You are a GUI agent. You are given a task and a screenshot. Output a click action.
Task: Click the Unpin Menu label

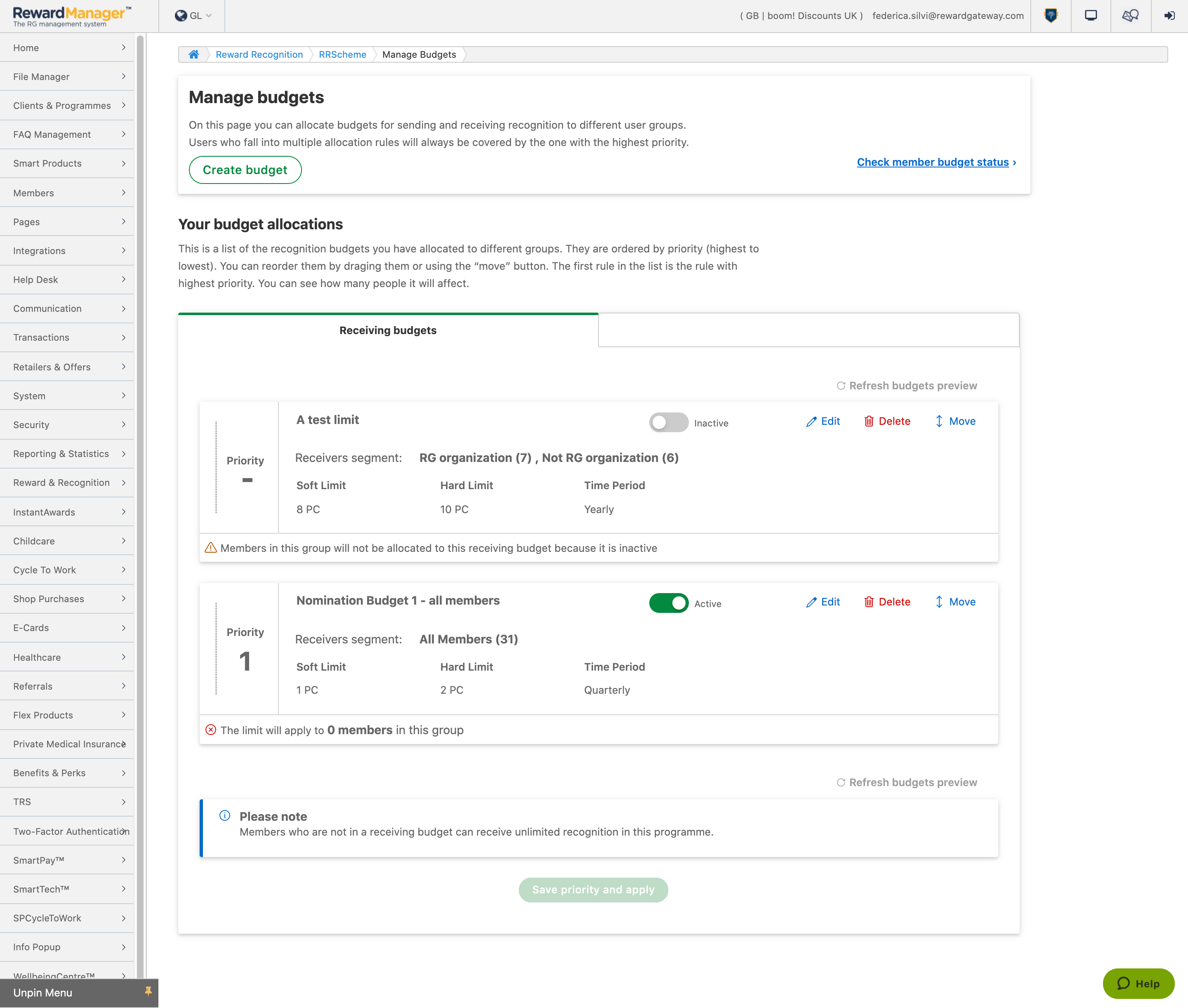[43, 993]
